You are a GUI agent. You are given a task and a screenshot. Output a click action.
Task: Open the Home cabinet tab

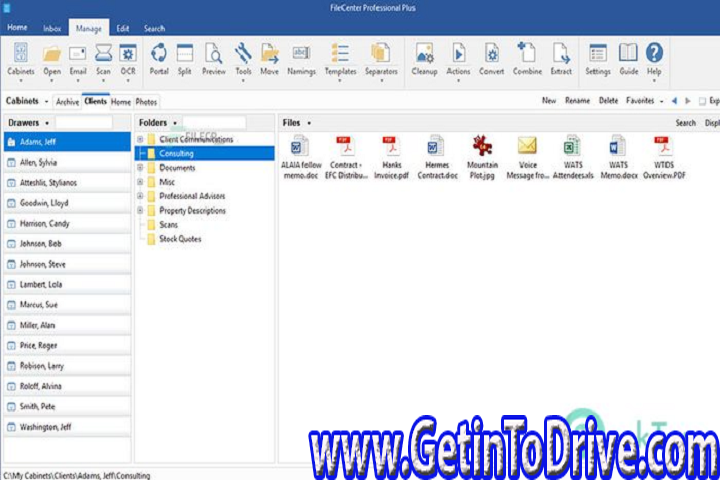121,102
